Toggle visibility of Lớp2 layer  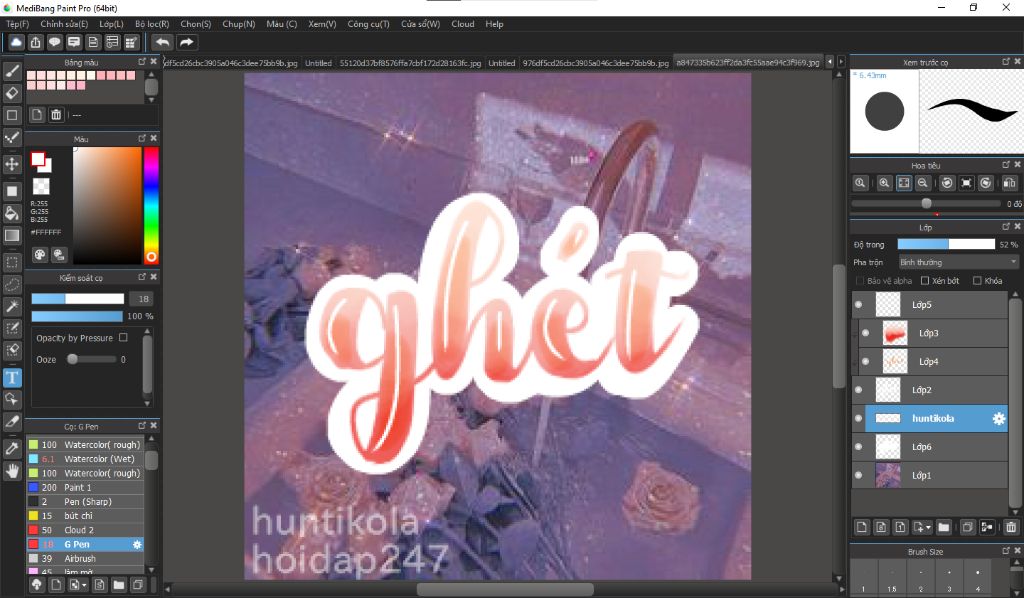click(859, 390)
